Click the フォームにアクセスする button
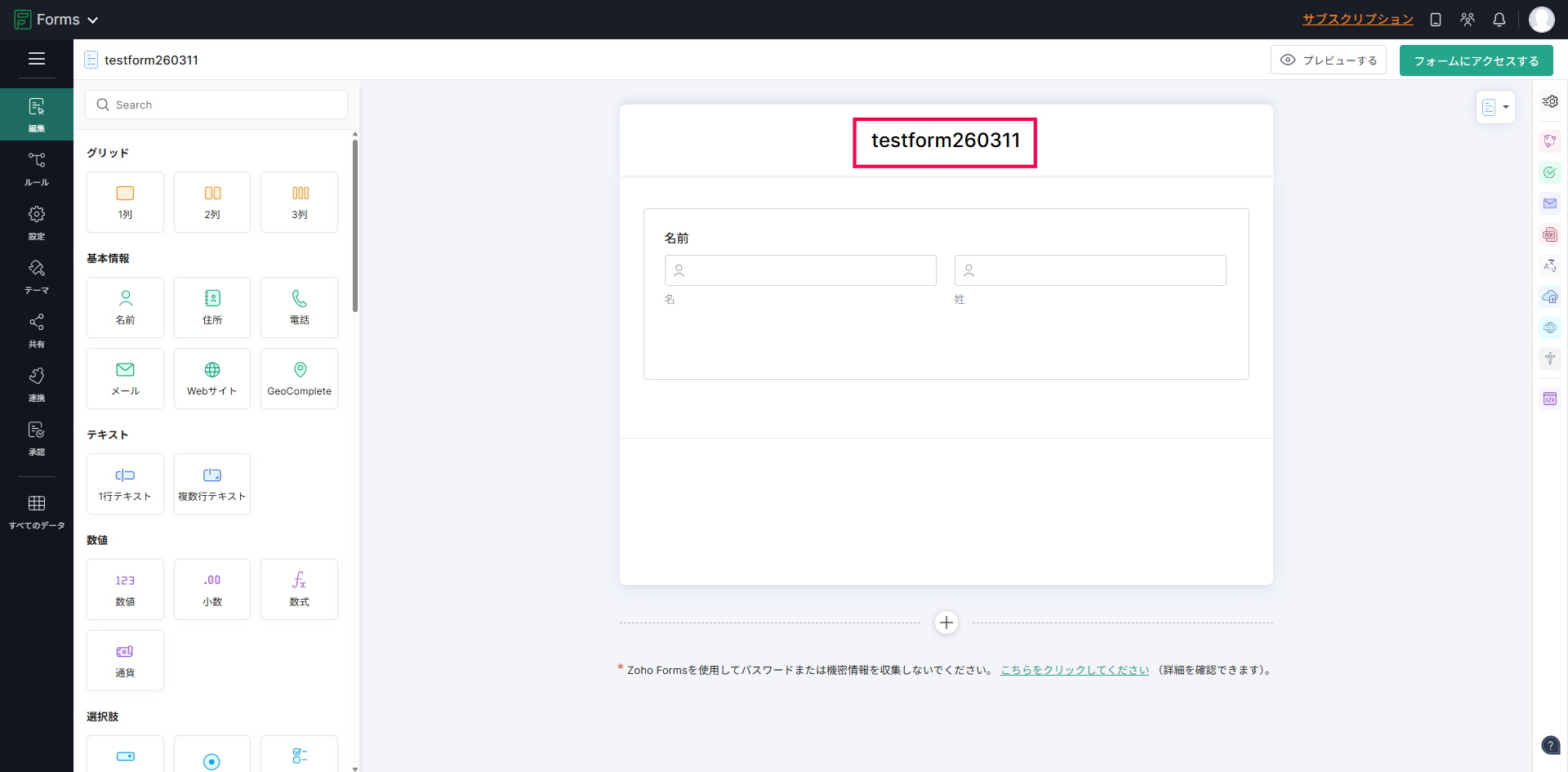 tap(1476, 60)
